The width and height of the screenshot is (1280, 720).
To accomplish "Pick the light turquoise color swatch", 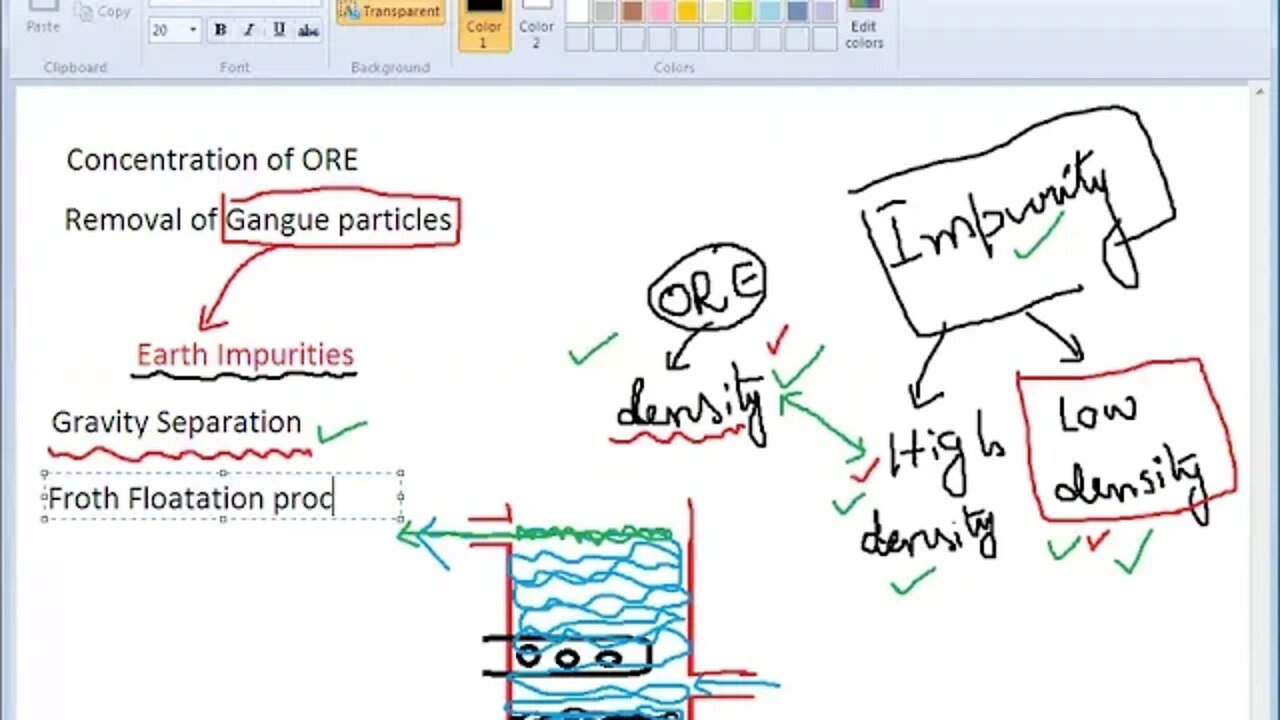I will tap(769, 11).
